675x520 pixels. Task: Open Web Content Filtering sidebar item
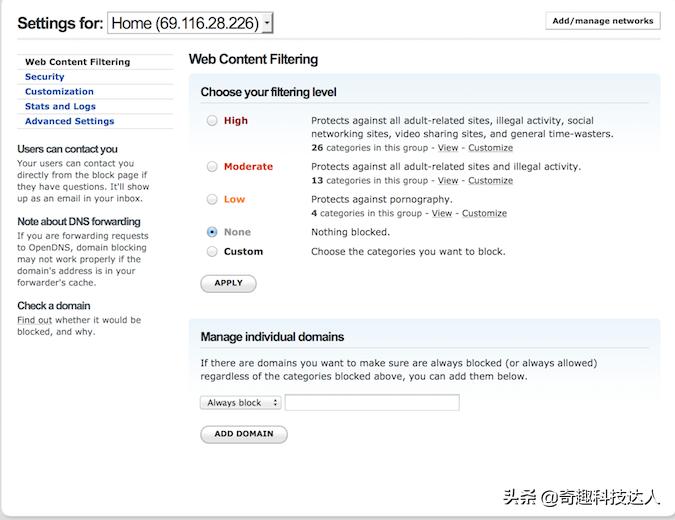(x=77, y=62)
